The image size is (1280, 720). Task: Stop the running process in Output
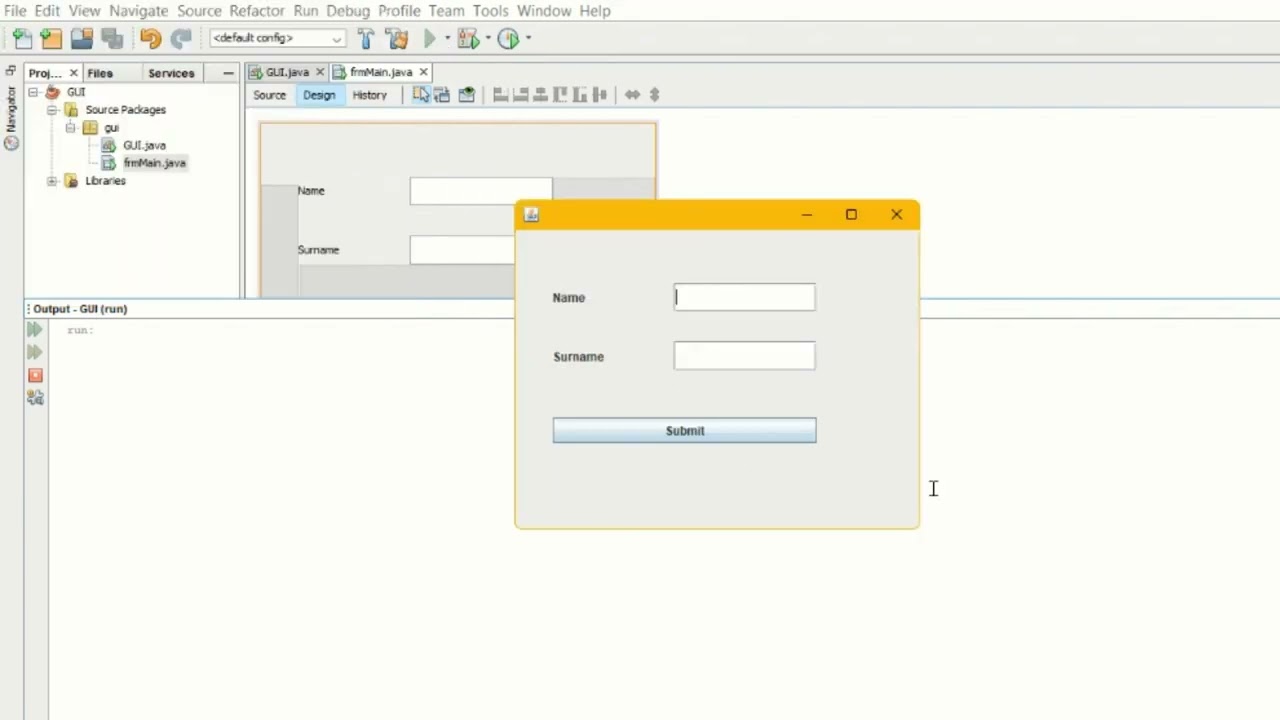35,375
